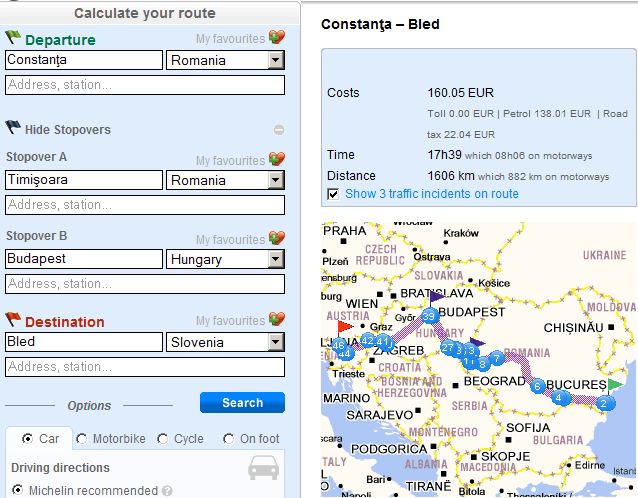
Task: Expand the Stopover B country dropdown Hungary
Action: [276, 260]
